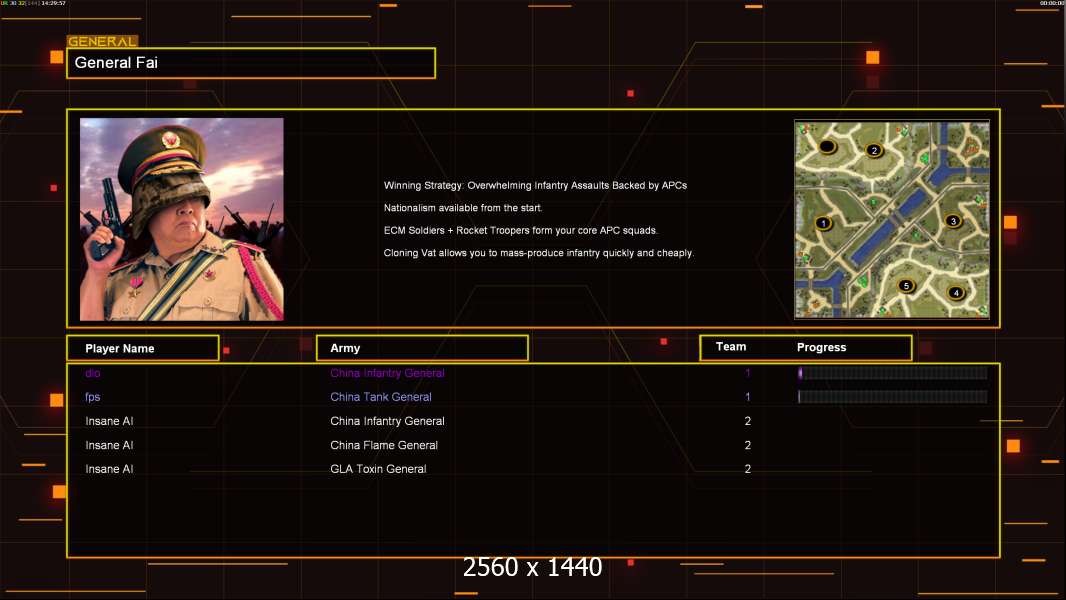Click start position marker 2 on minimap
This screenshot has width=1066, height=600.
point(874,150)
